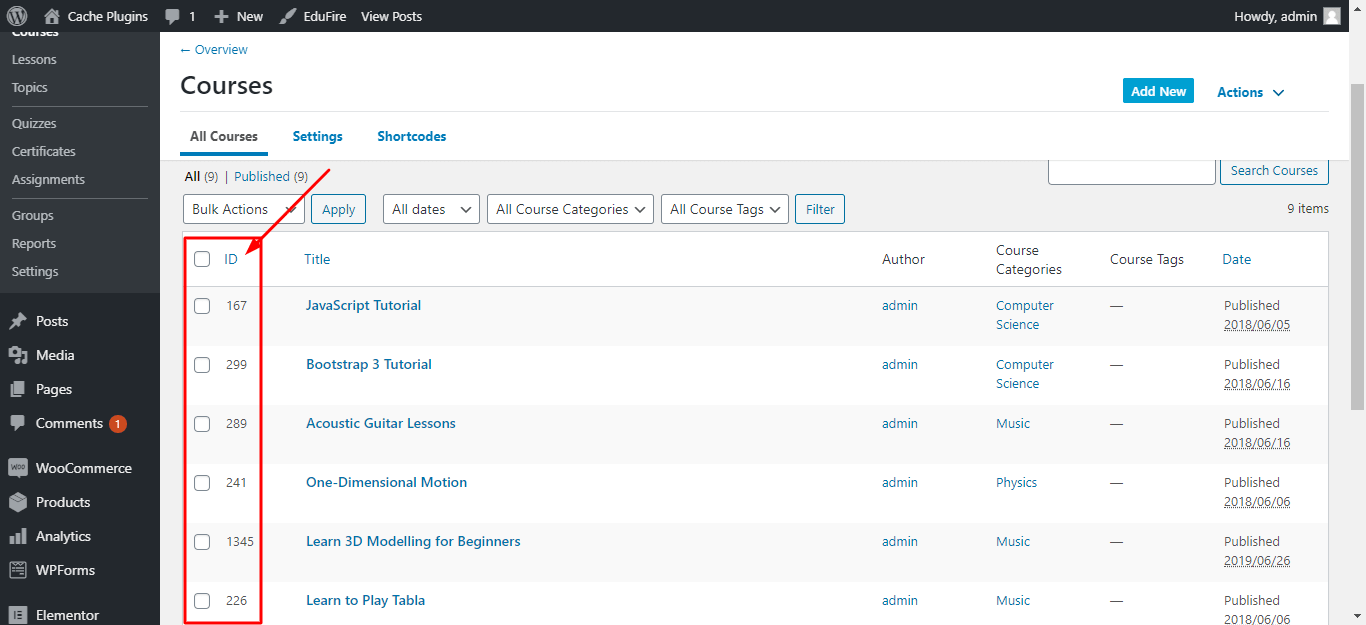Click the Comments bubble icon in sidebar

coord(18,424)
